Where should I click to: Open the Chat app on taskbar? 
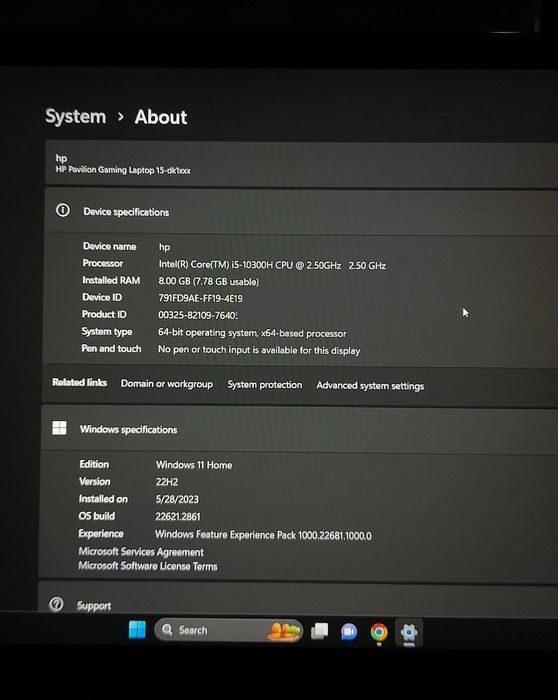349,632
